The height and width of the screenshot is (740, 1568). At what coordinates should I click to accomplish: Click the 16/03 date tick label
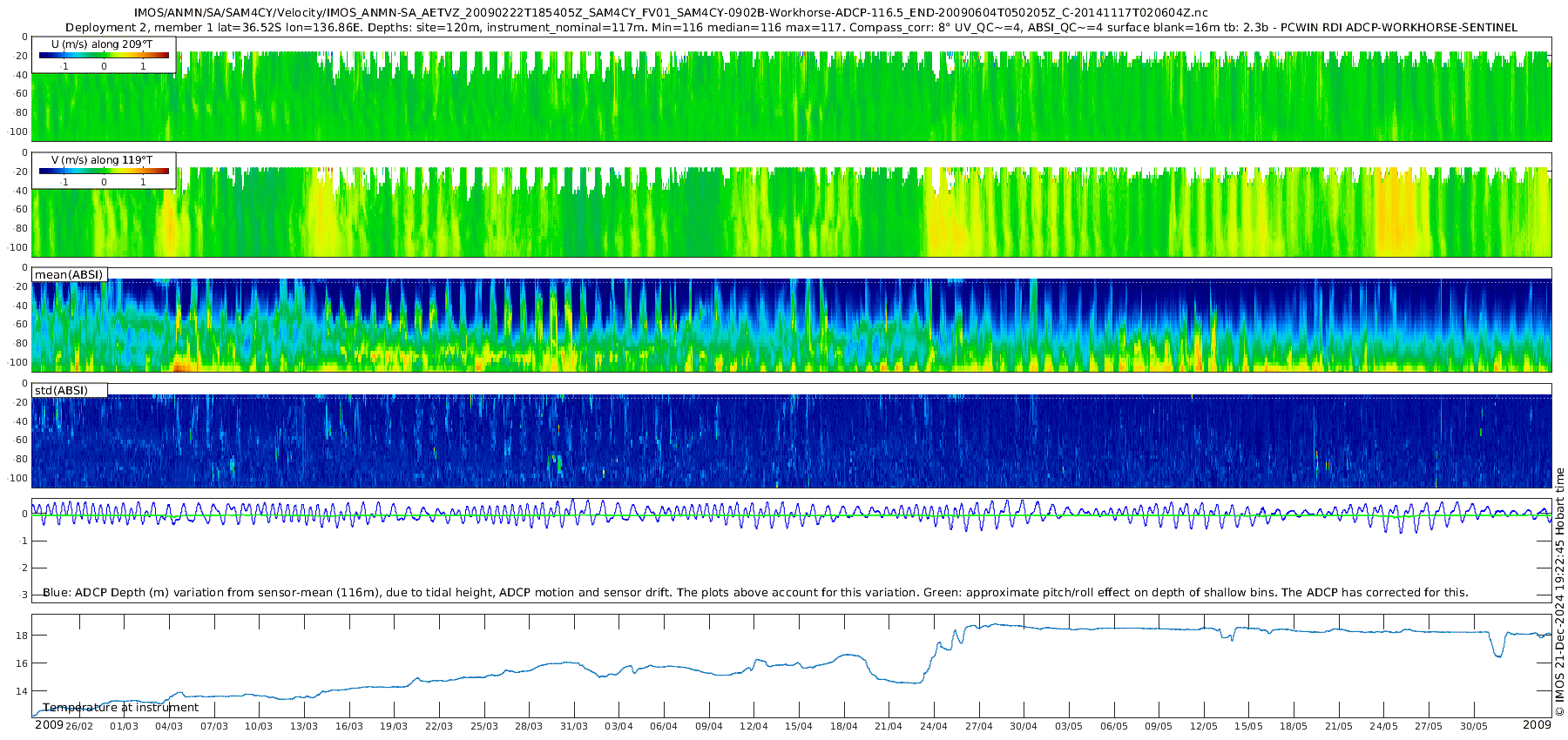click(x=349, y=726)
